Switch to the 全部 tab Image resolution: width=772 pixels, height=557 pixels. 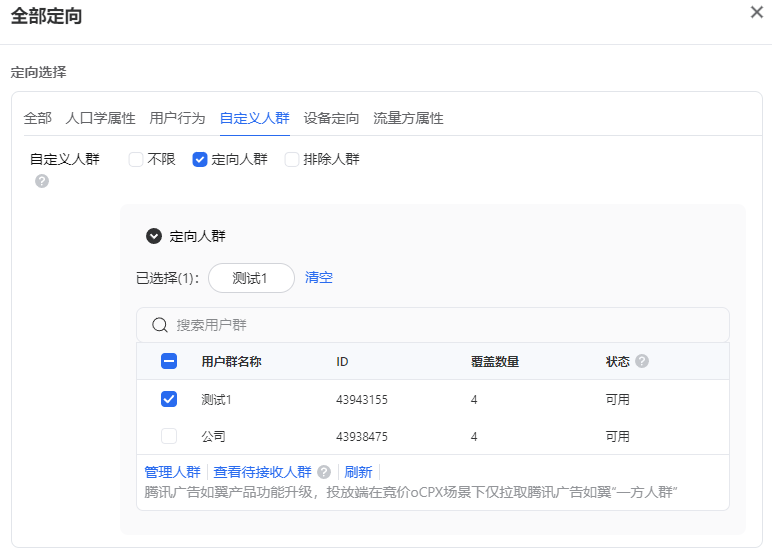[x=37, y=118]
